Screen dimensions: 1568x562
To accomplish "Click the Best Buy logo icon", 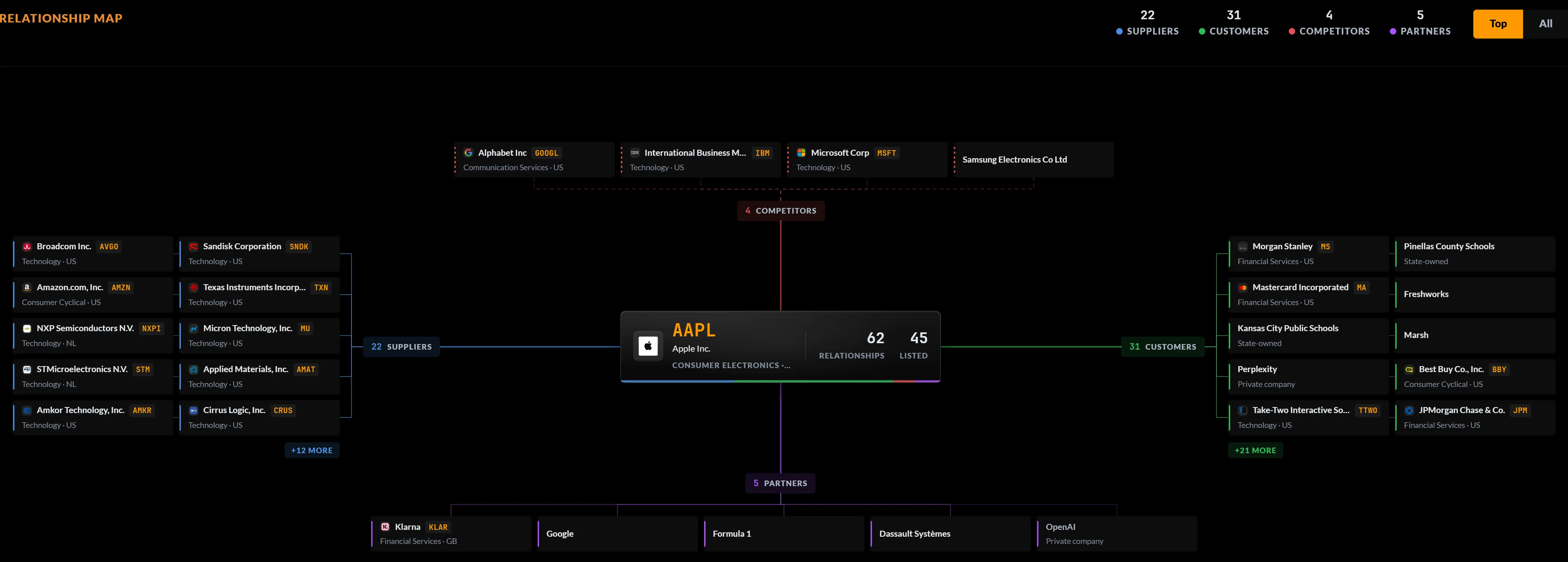I will [1409, 370].
